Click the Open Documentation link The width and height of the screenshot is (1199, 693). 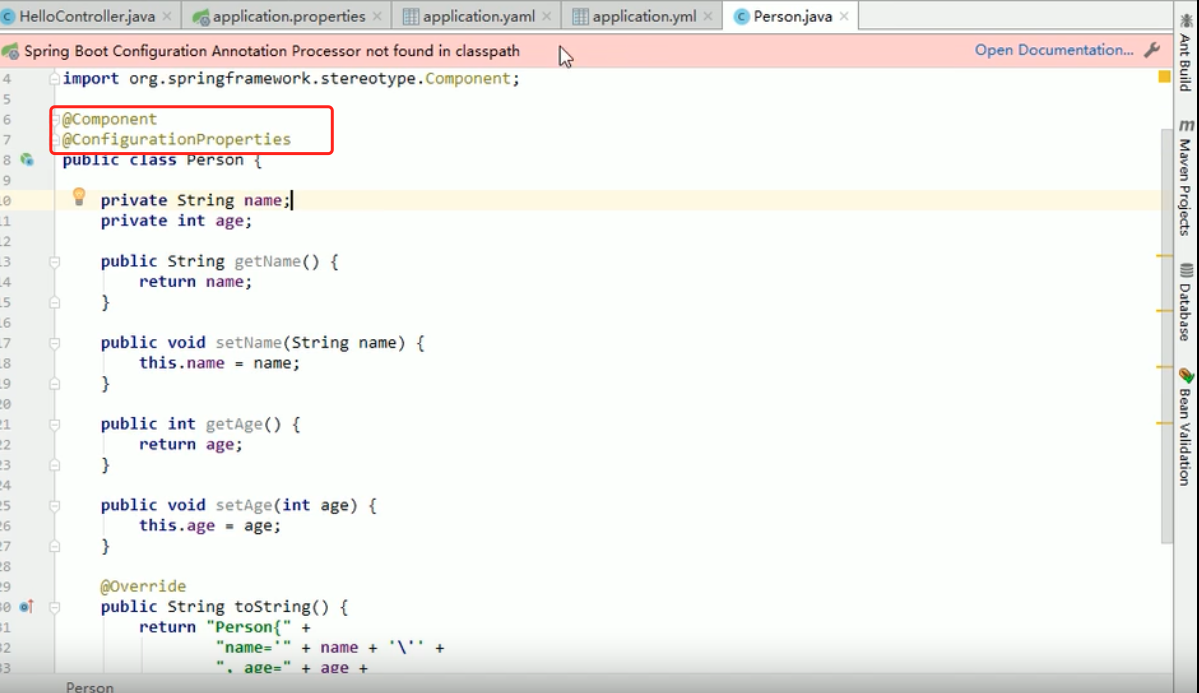coord(1054,50)
